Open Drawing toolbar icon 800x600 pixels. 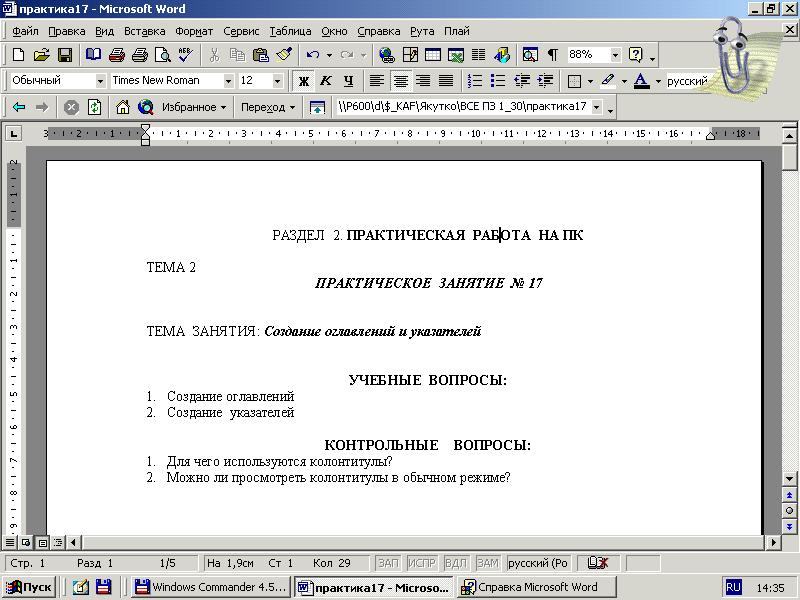(502, 54)
